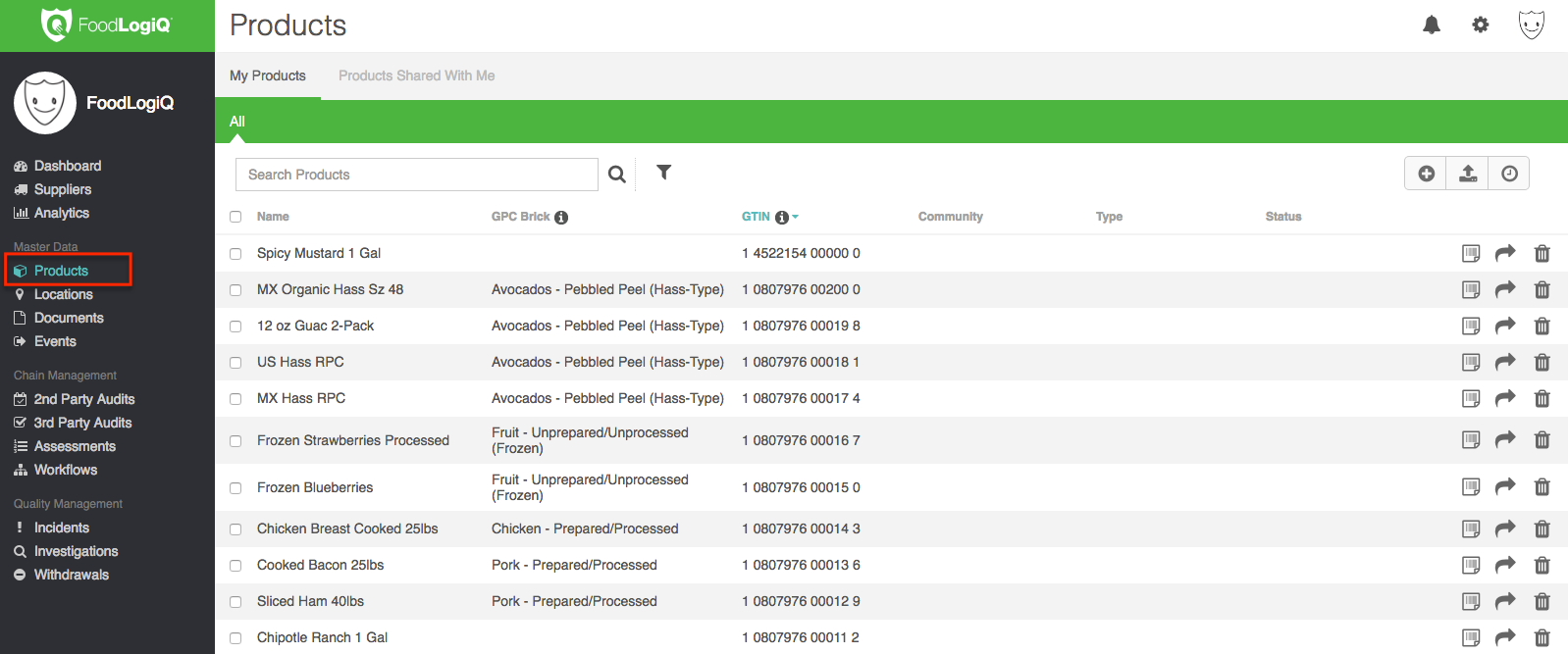Open the user profile avatar menu

tap(1531, 25)
